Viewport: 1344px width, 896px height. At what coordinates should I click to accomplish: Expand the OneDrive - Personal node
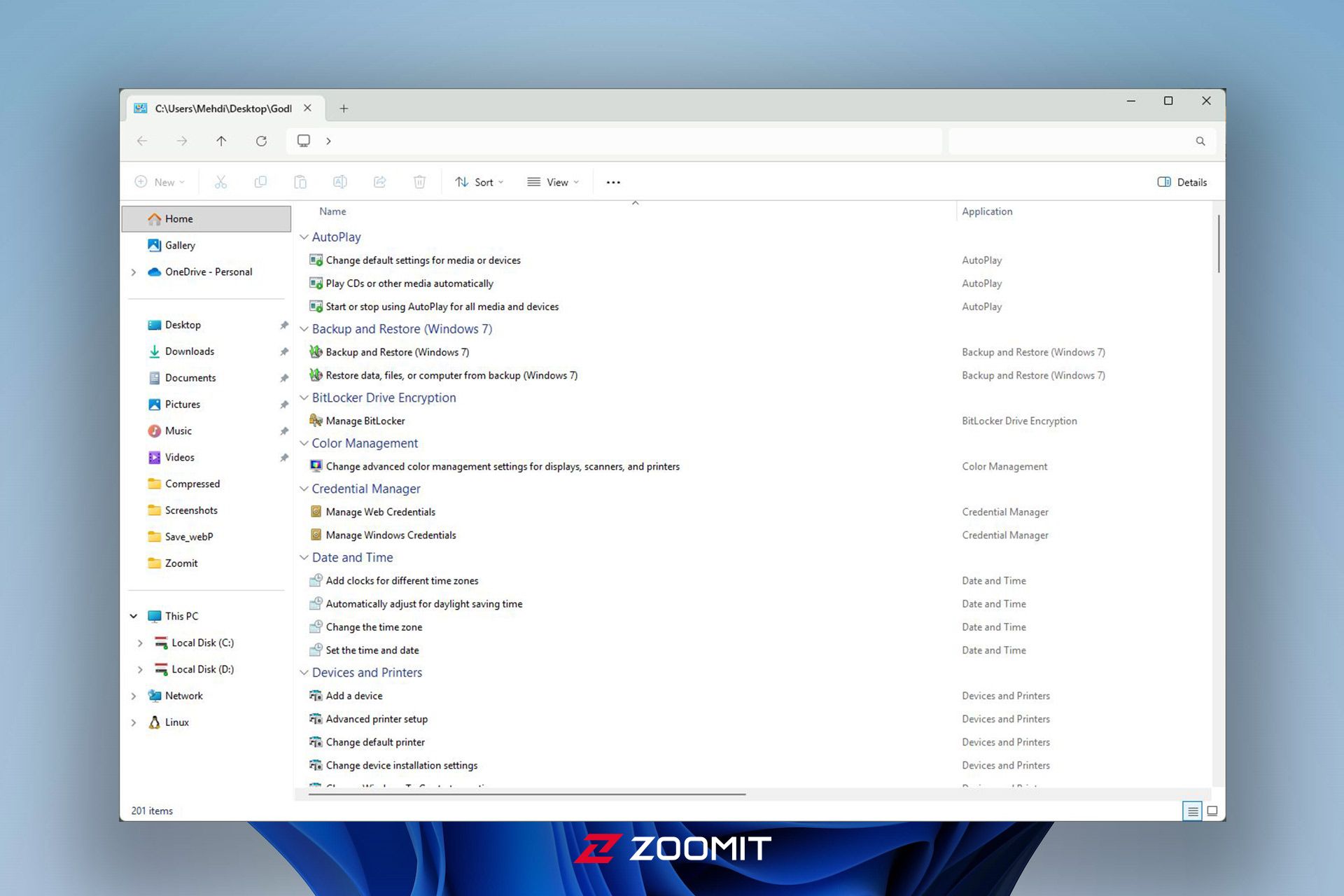(134, 272)
